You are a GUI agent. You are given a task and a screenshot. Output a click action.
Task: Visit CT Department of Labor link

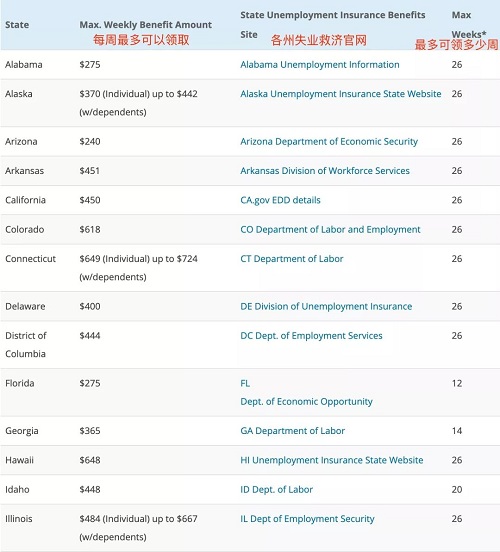pyautogui.click(x=292, y=259)
